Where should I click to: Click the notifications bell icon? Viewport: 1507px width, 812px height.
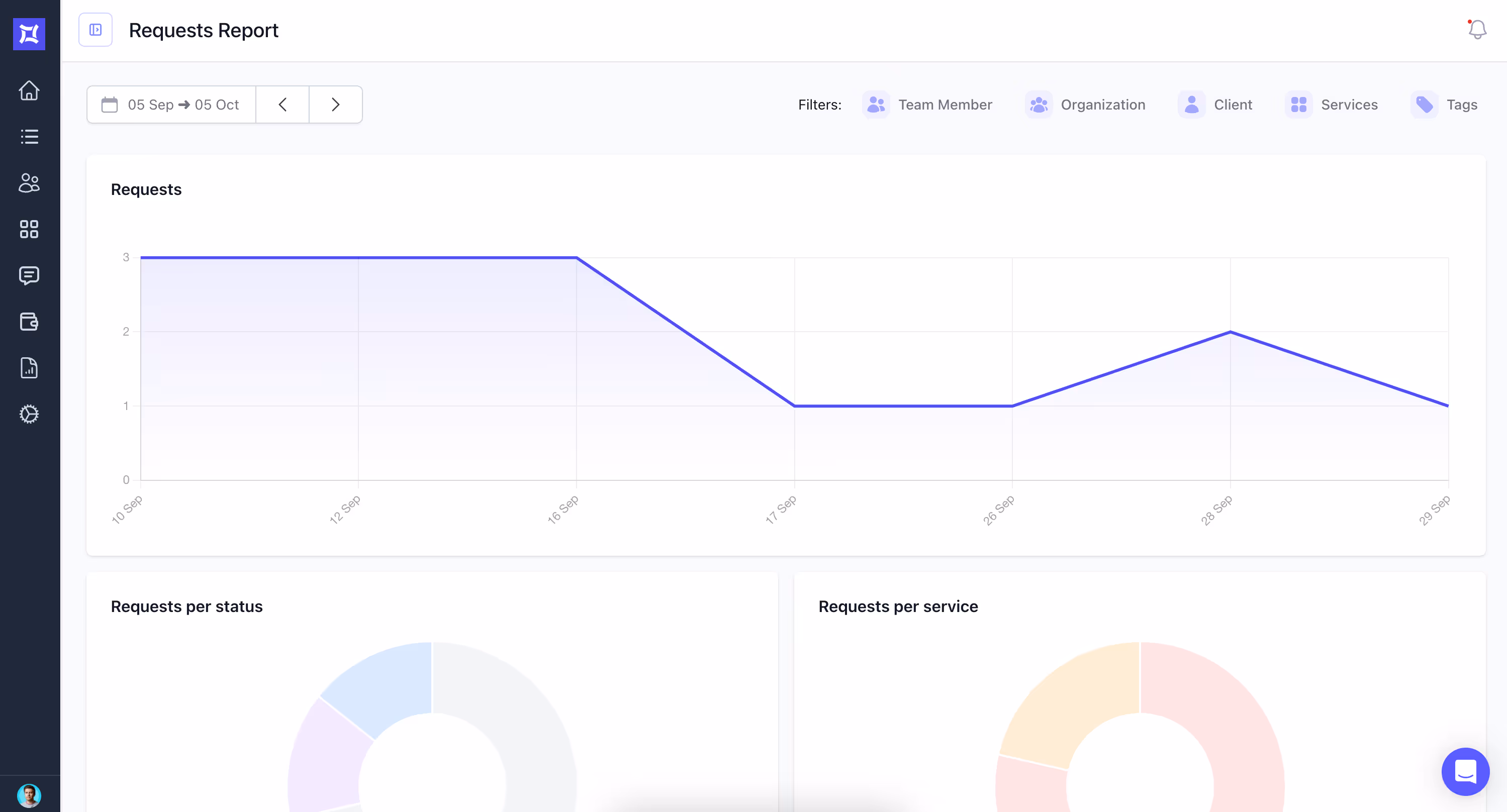[x=1476, y=29]
